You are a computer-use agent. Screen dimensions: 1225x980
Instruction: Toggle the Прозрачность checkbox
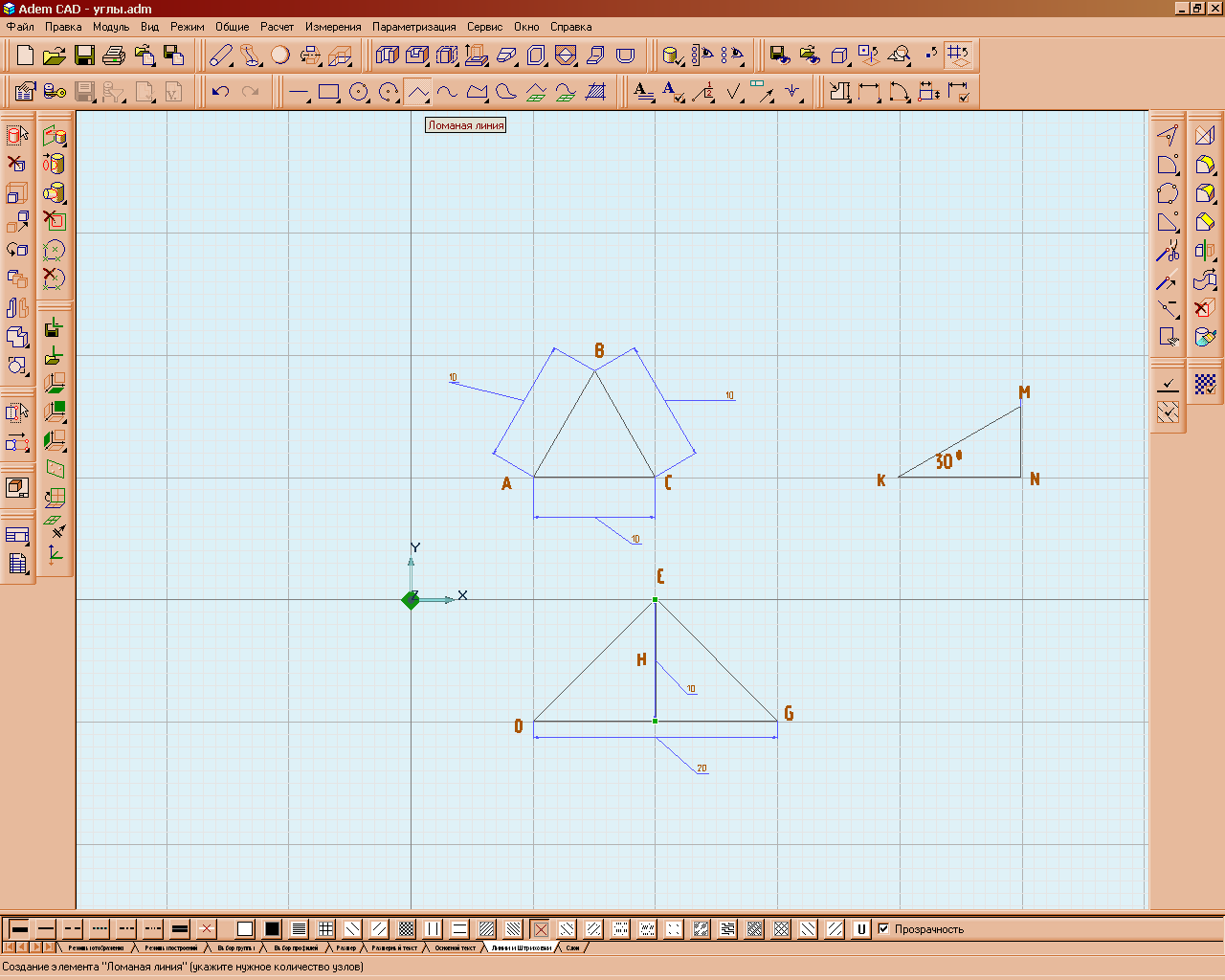pos(883,928)
